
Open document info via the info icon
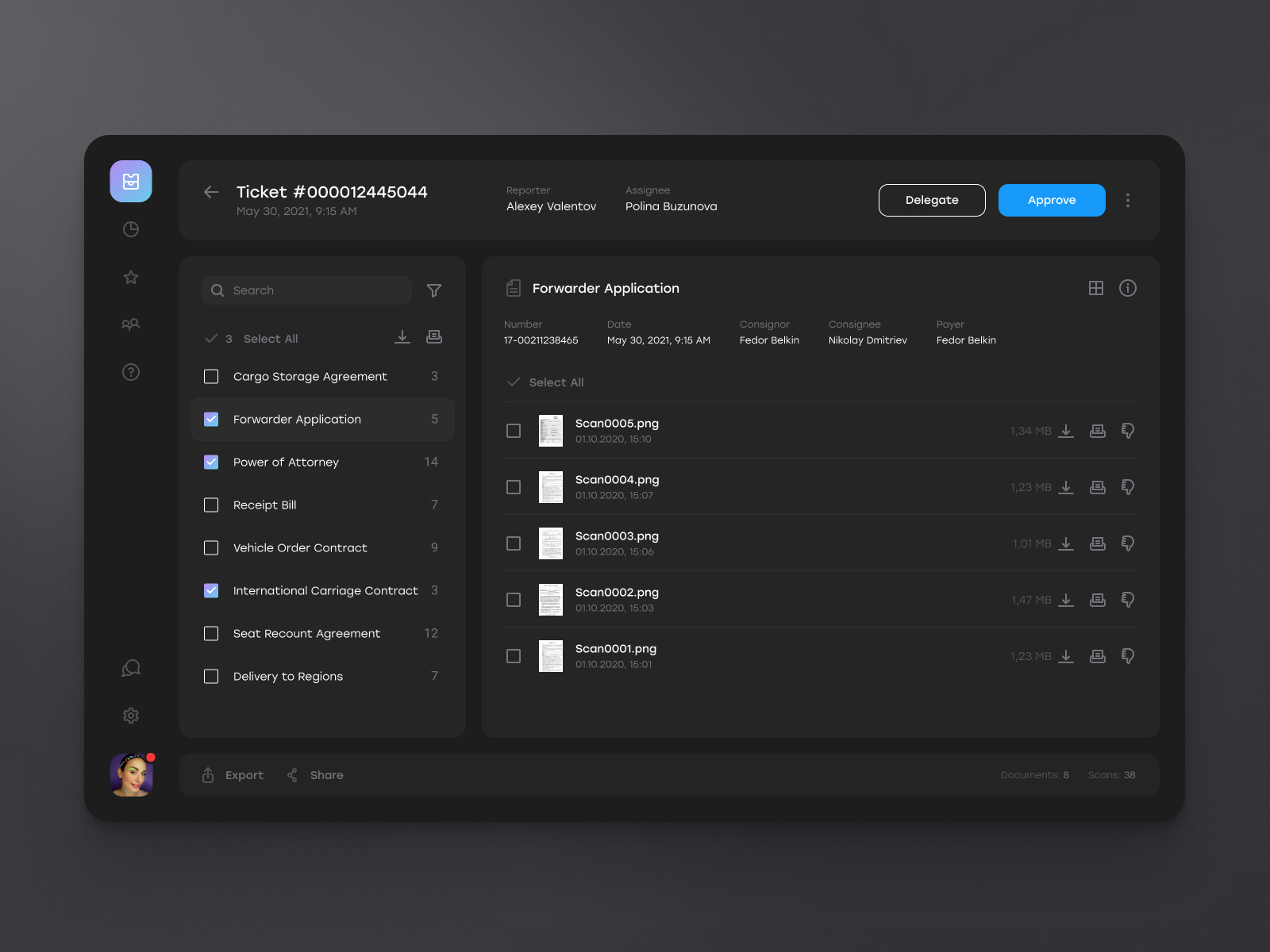pyautogui.click(x=1128, y=288)
